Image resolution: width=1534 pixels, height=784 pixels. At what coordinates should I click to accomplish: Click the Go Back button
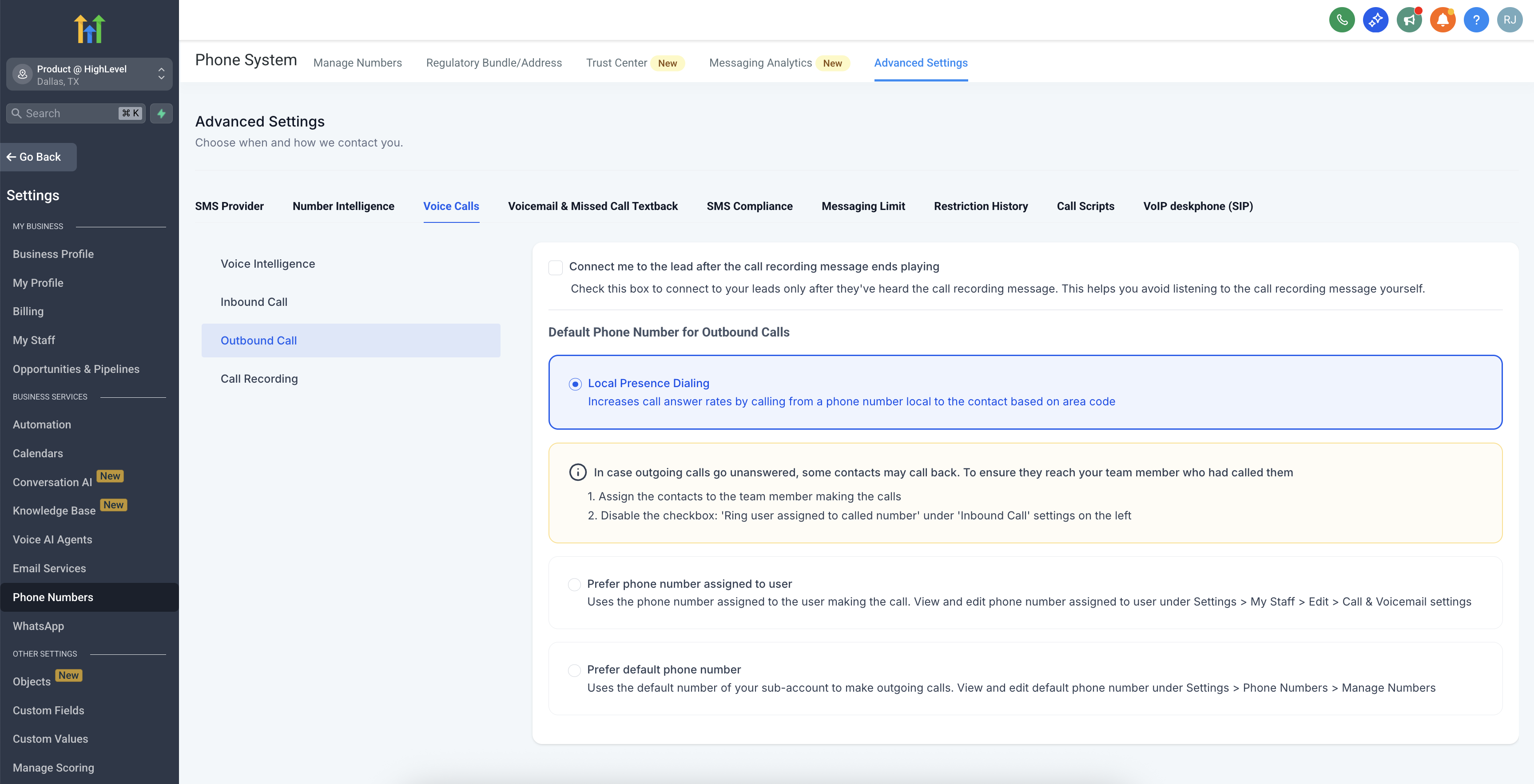coord(38,157)
